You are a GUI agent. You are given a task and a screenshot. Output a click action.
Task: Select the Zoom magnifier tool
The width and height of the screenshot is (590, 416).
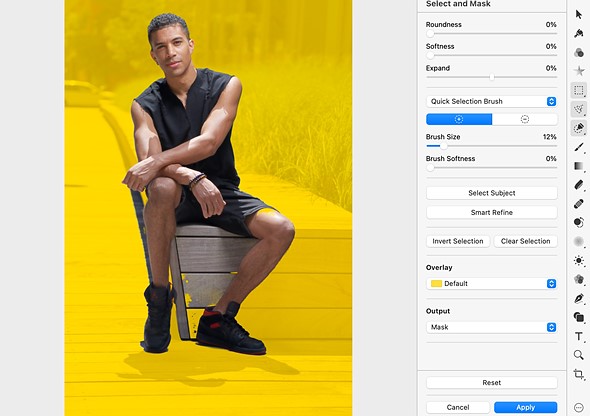[x=579, y=355]
